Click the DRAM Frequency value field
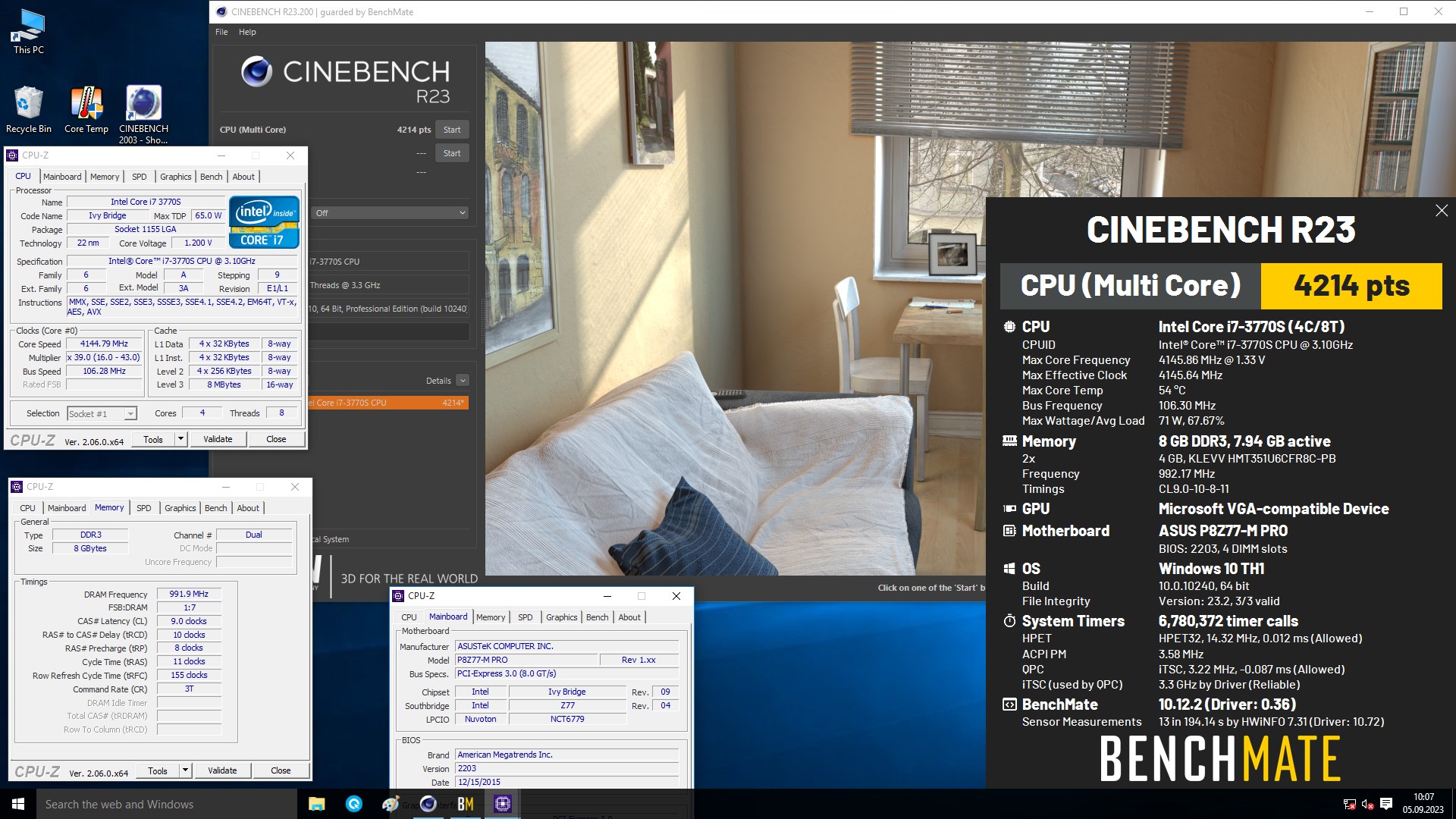This screenshot has height=819, width=1456. coord(189,595)
